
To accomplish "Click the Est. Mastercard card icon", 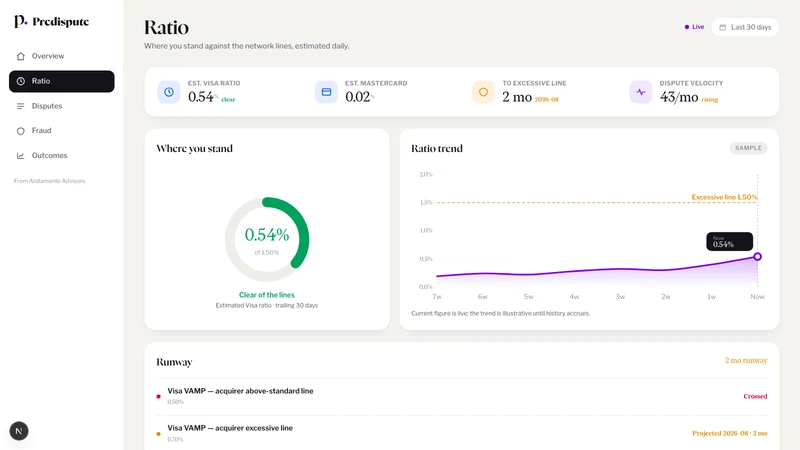I will coord(326,92).
